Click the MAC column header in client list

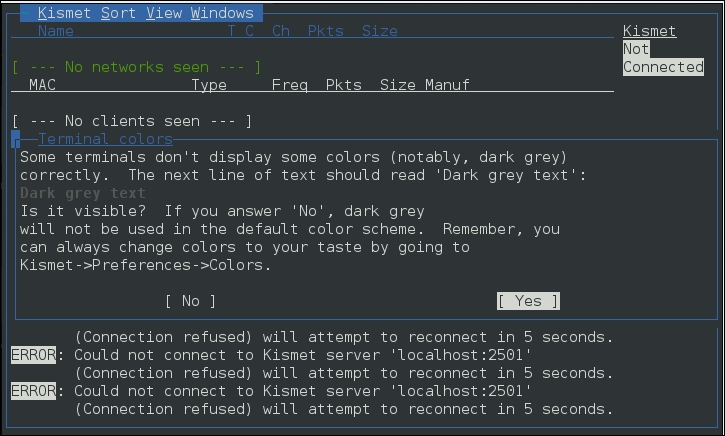[x=43, y=85]
